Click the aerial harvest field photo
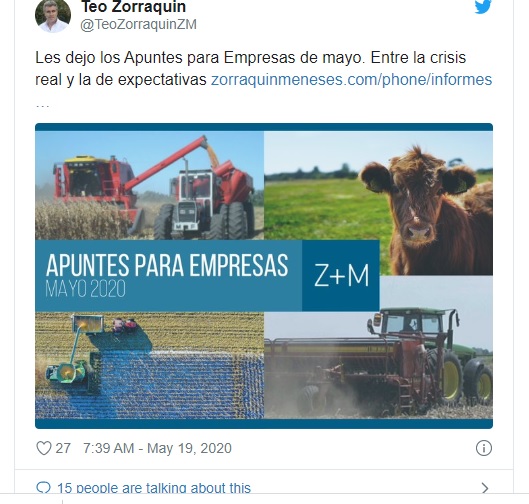This screenshot has height=504, width=529. [x=149, y=365]
